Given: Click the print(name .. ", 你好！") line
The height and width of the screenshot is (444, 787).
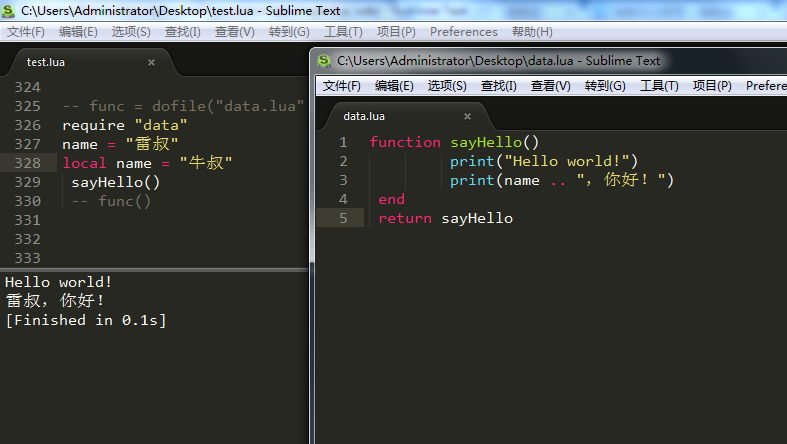Looking at the screenshot, I should pos(562,180).
